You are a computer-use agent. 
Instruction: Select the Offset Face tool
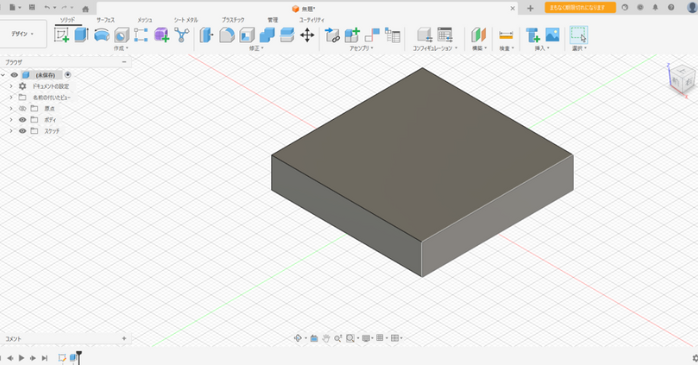coord(287,35)
